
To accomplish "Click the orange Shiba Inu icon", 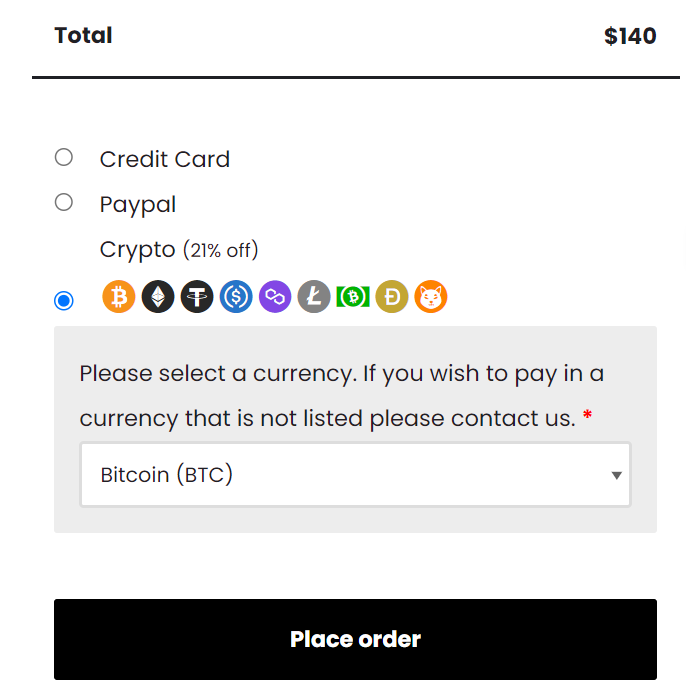I will coord(431,297).
